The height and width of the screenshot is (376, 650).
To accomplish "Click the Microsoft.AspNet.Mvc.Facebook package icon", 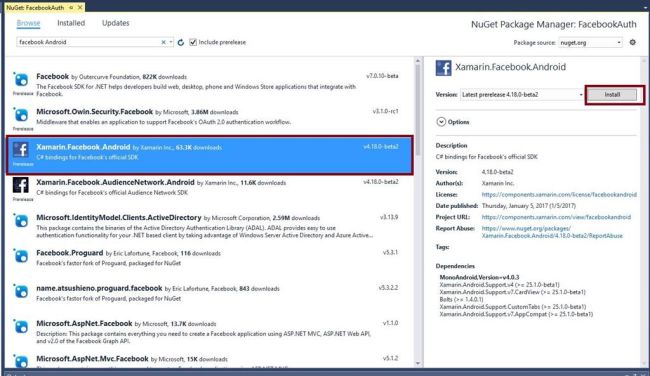I will [21, 360].
